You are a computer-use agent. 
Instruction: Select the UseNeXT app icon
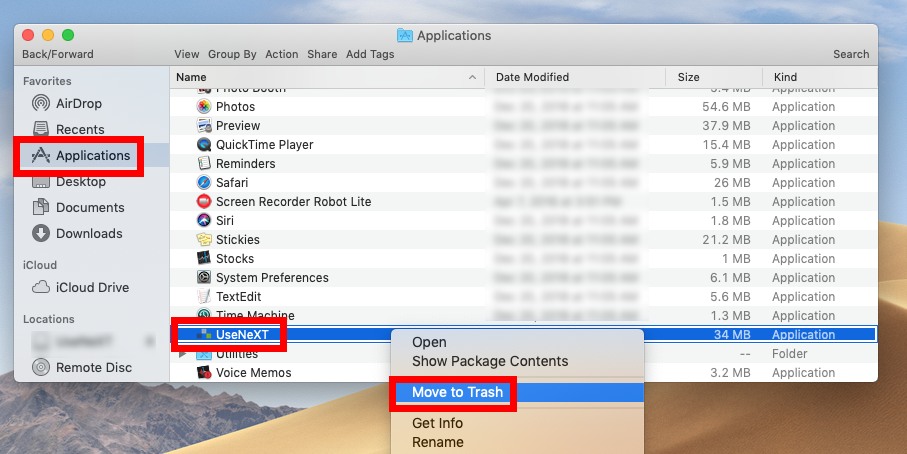204,334
